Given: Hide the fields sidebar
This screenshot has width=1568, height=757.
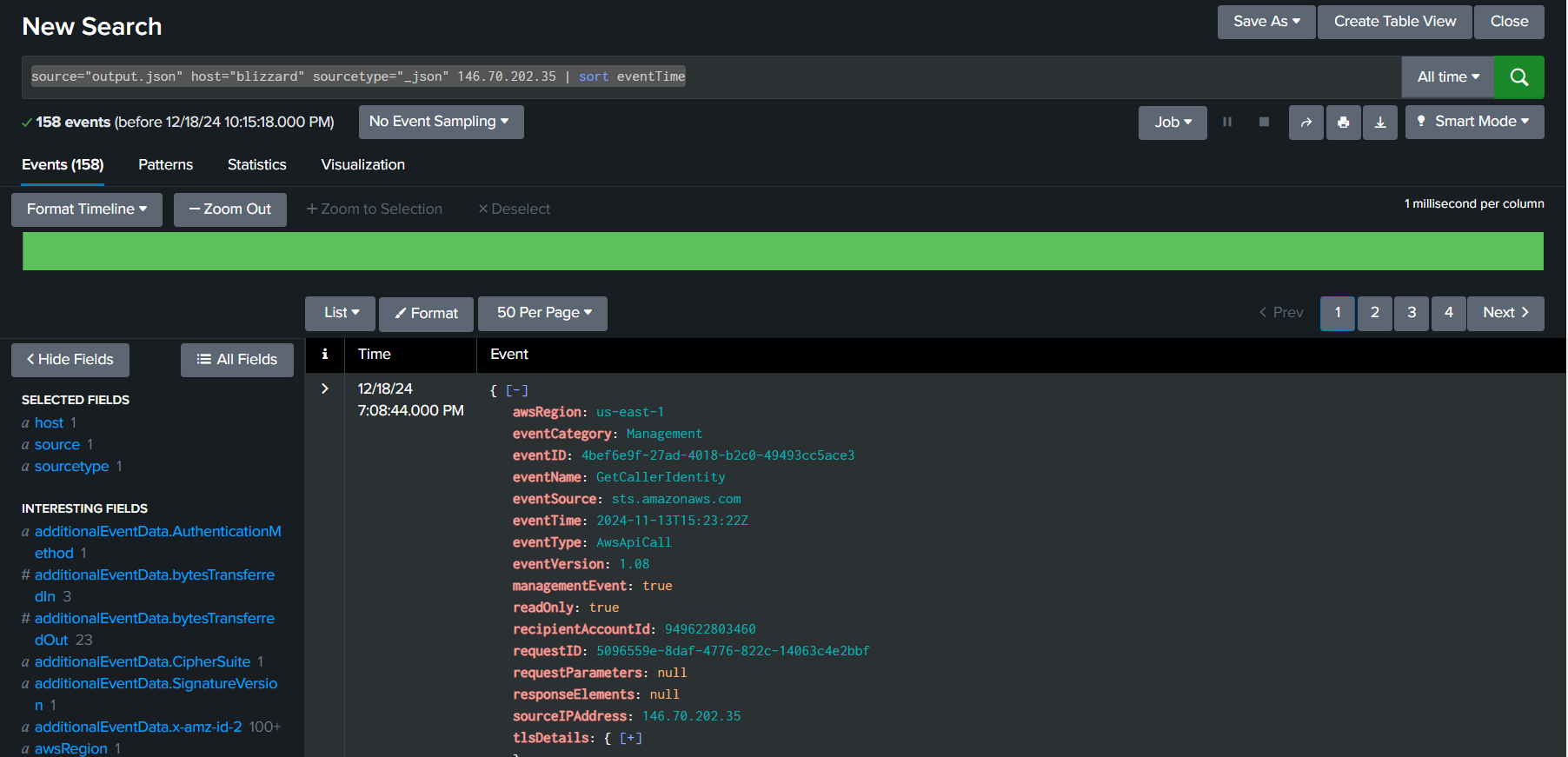Looking at the screenshot, I should 70,360.
